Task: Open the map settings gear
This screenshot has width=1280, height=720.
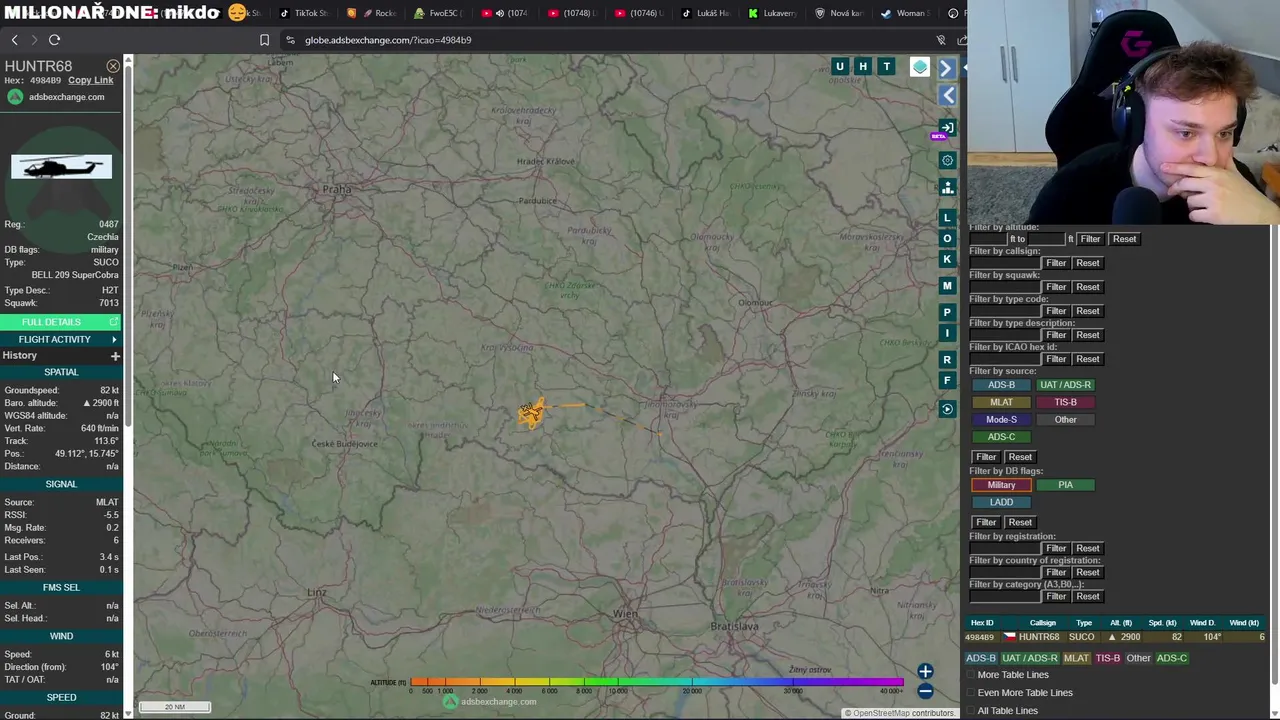Action: (x=947, y=160)
